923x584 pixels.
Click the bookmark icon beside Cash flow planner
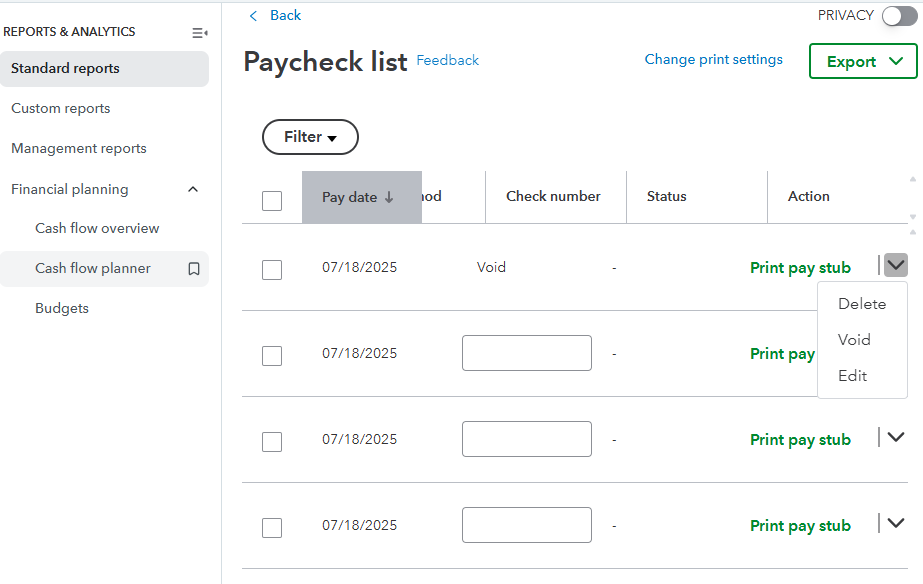pos(194,269)
